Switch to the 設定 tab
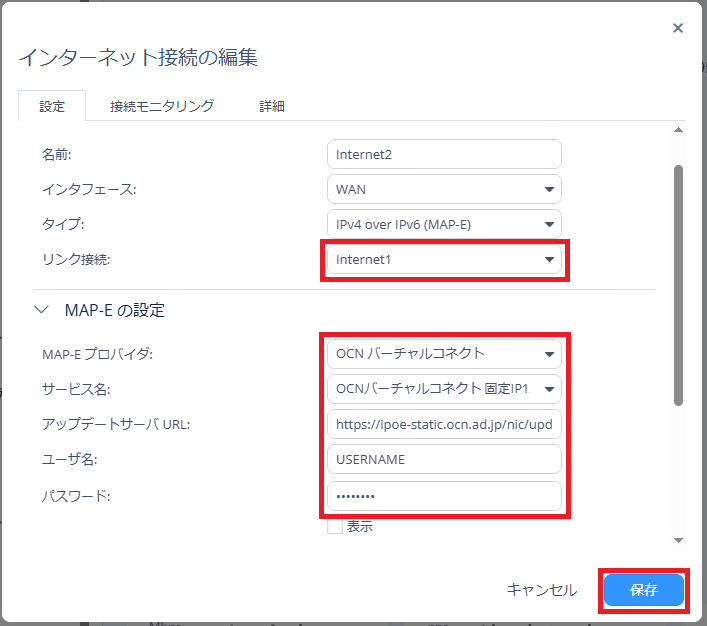707x626 pixels. pyautogui.click(x=52, y=106)
